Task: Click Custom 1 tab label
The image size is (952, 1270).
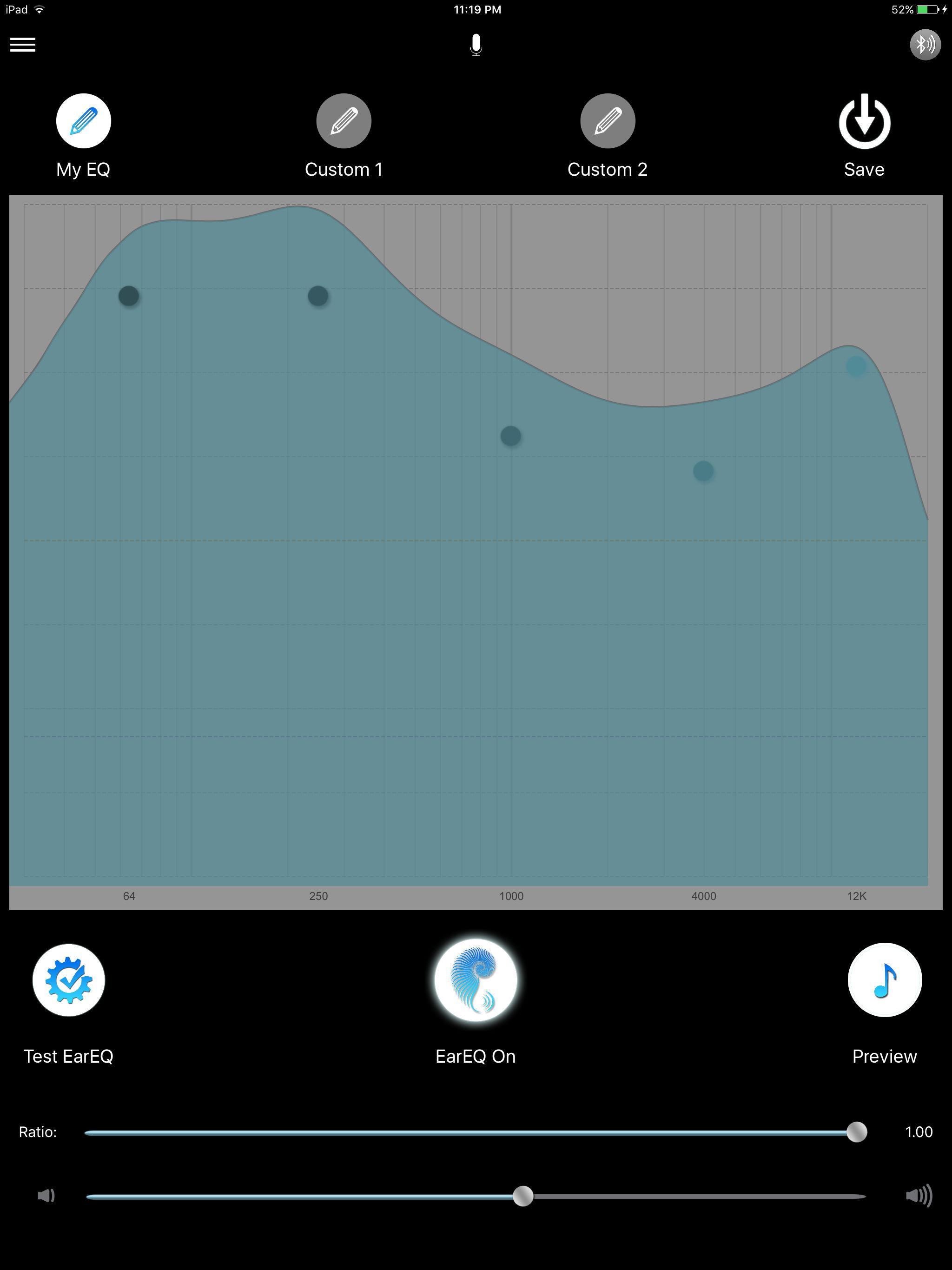Action: (344, 168)
